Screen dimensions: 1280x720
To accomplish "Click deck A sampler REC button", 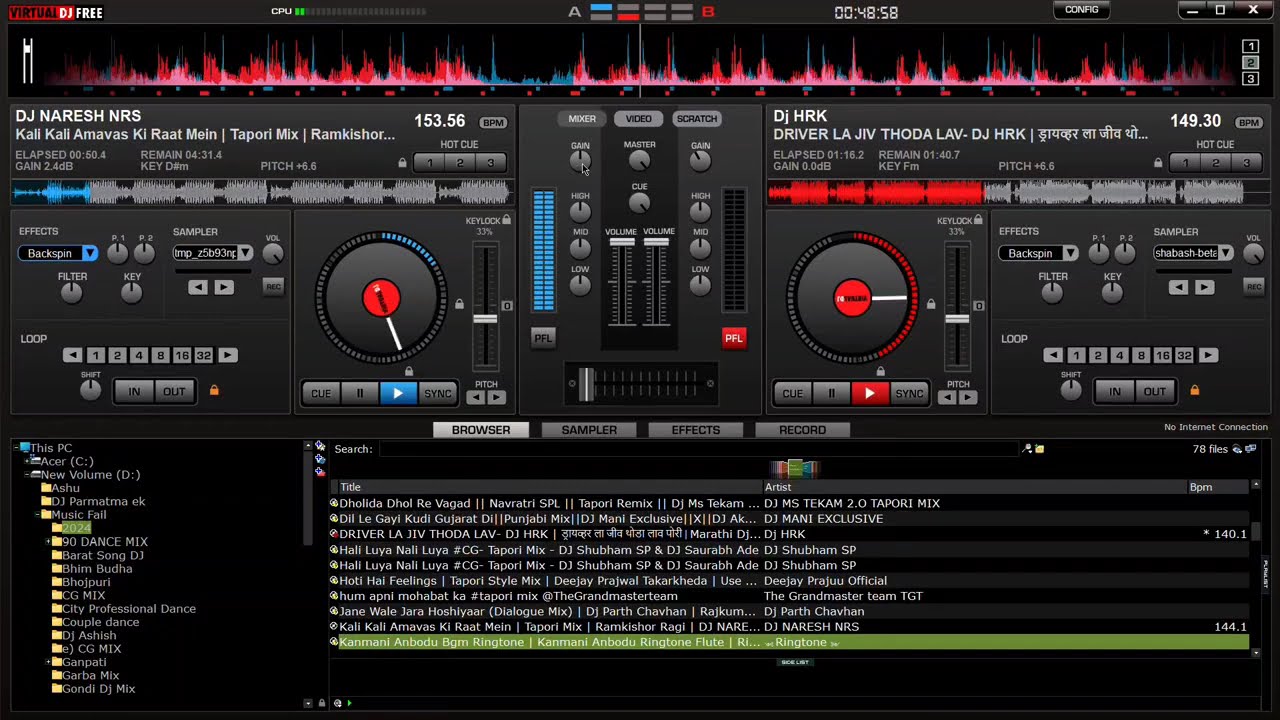I will pyautogui.click(x=273, y=287).
